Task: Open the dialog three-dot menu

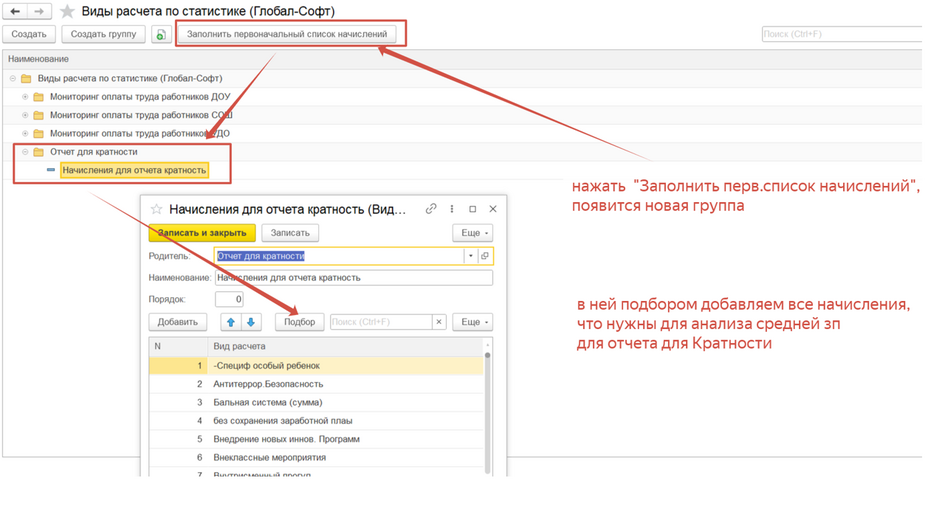Action: (x=452, y=209)
